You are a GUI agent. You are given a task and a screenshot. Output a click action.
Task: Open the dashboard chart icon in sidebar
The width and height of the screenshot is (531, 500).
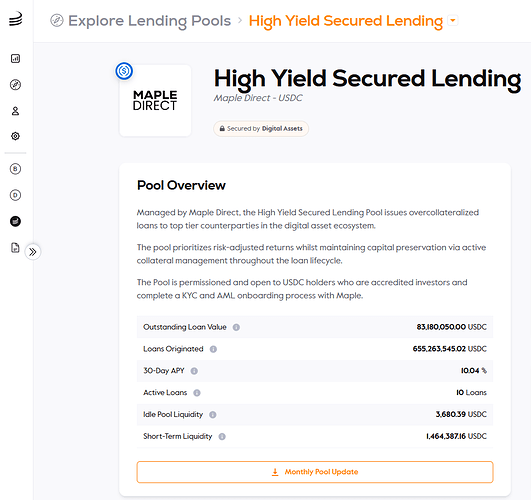(15, 59)
